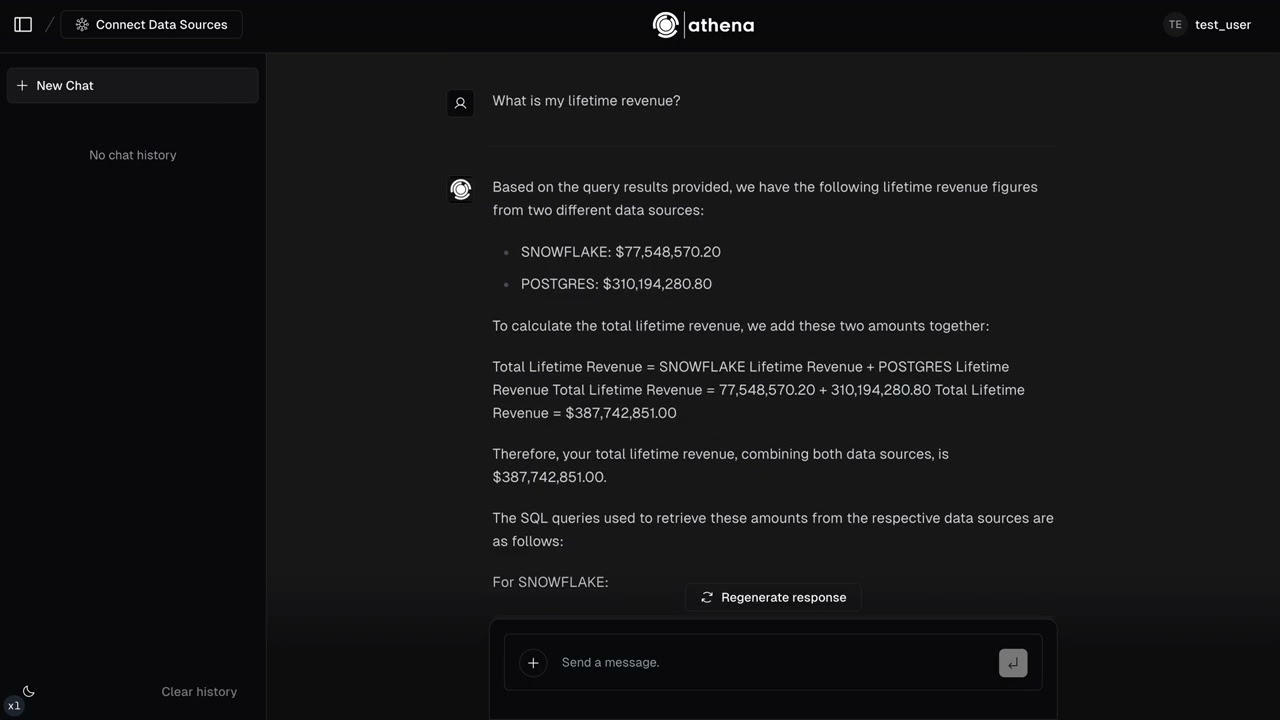Start a New Chat
Image resolution: width=1280 pixels, height=720 pixels.
point(133,86)
